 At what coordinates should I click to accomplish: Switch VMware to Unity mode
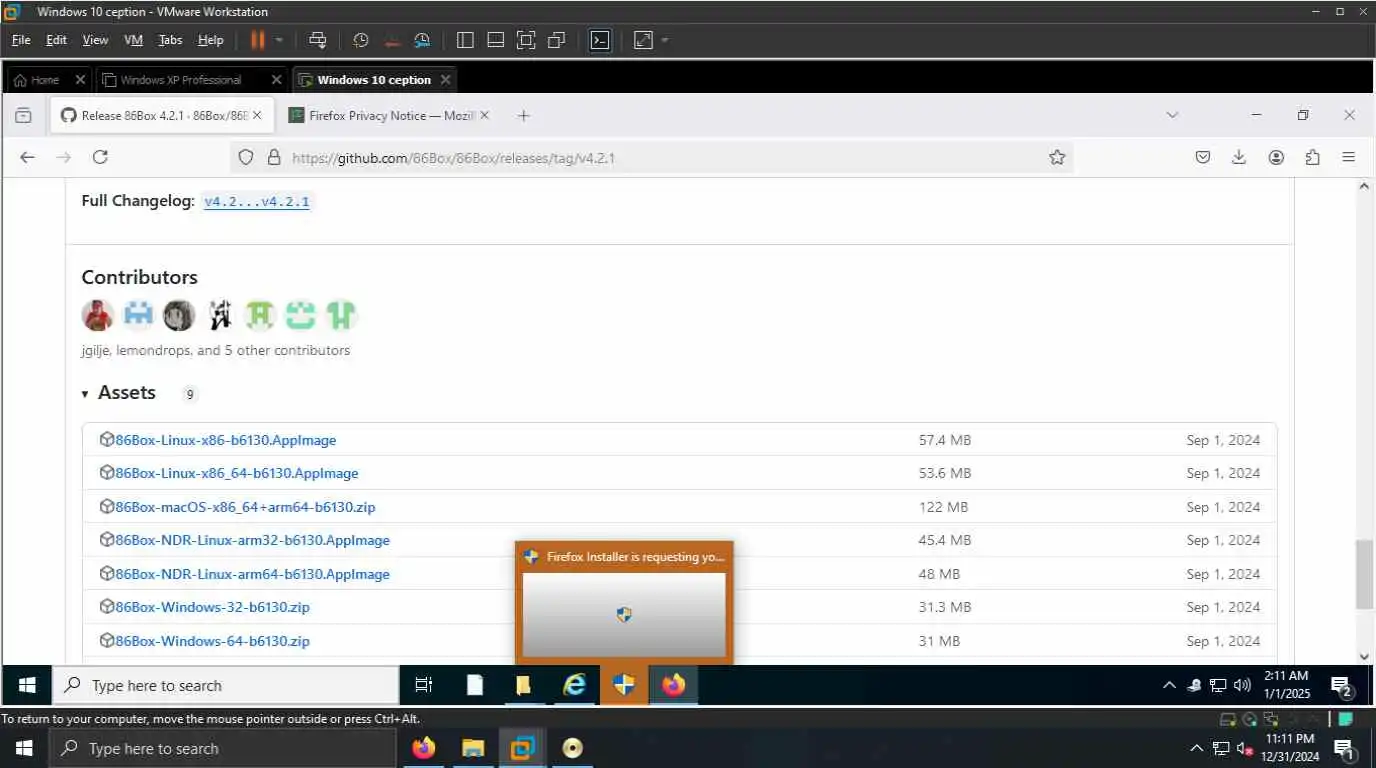coord(557,40)
